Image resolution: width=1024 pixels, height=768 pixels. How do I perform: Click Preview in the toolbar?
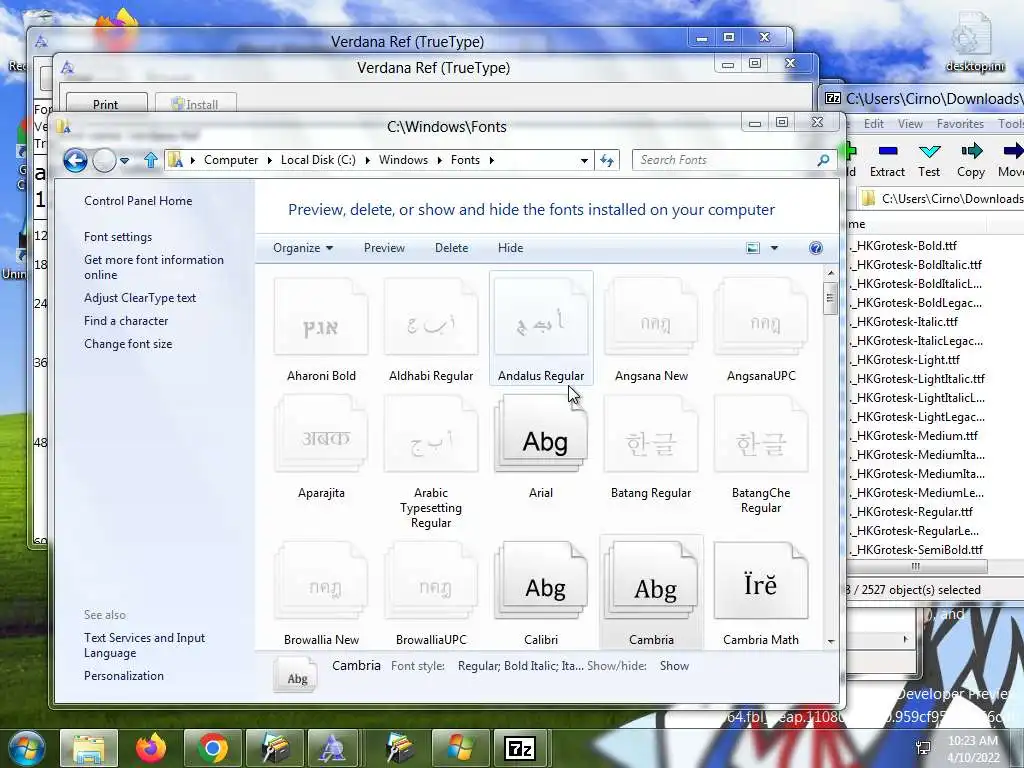384,248
